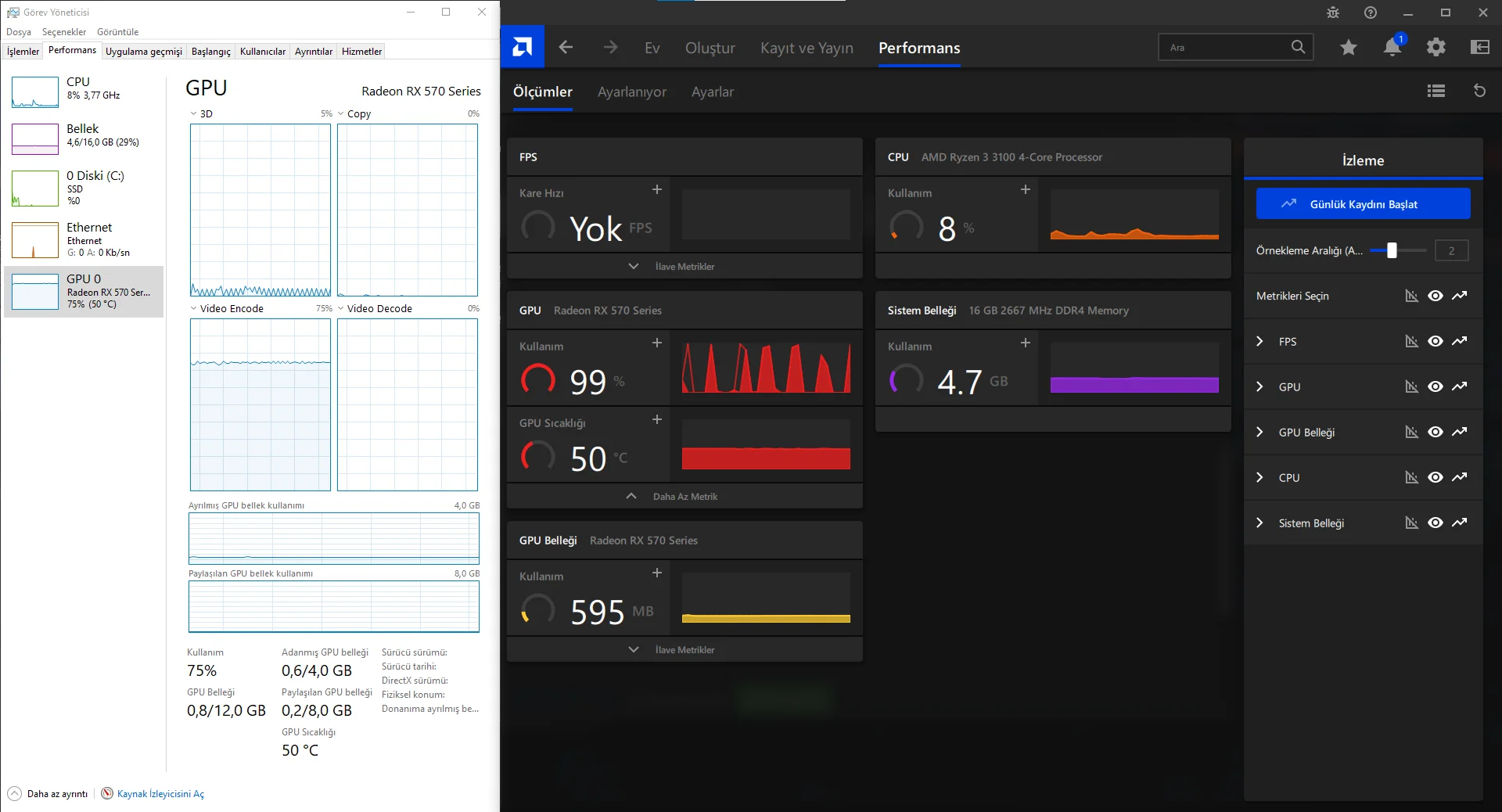Viewport: 1502px width, 812px height.
Task: Open Kaynak İzleyicisini Aç link
Action: tap(160, 793)
